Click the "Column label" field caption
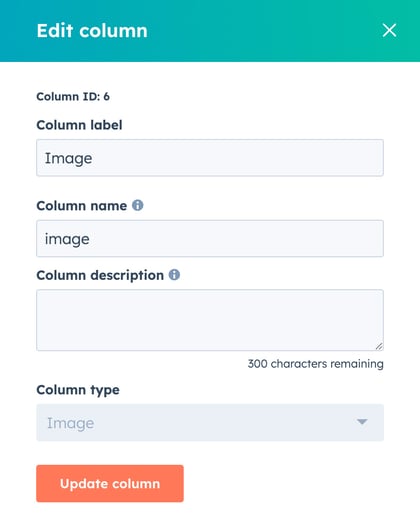This screenshot has width=420, height=523. point(79,125)
